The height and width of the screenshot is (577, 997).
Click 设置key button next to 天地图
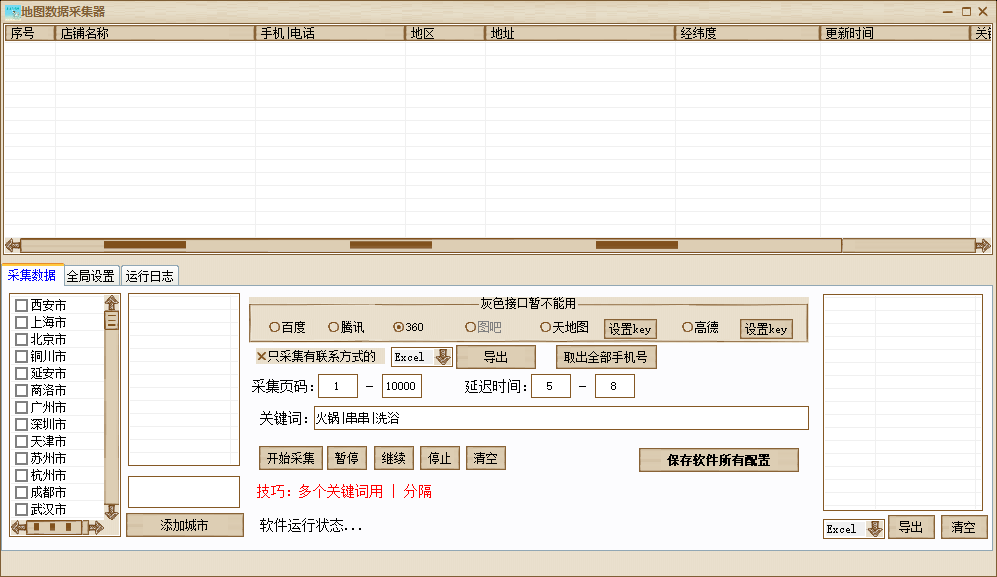point(630,329)
